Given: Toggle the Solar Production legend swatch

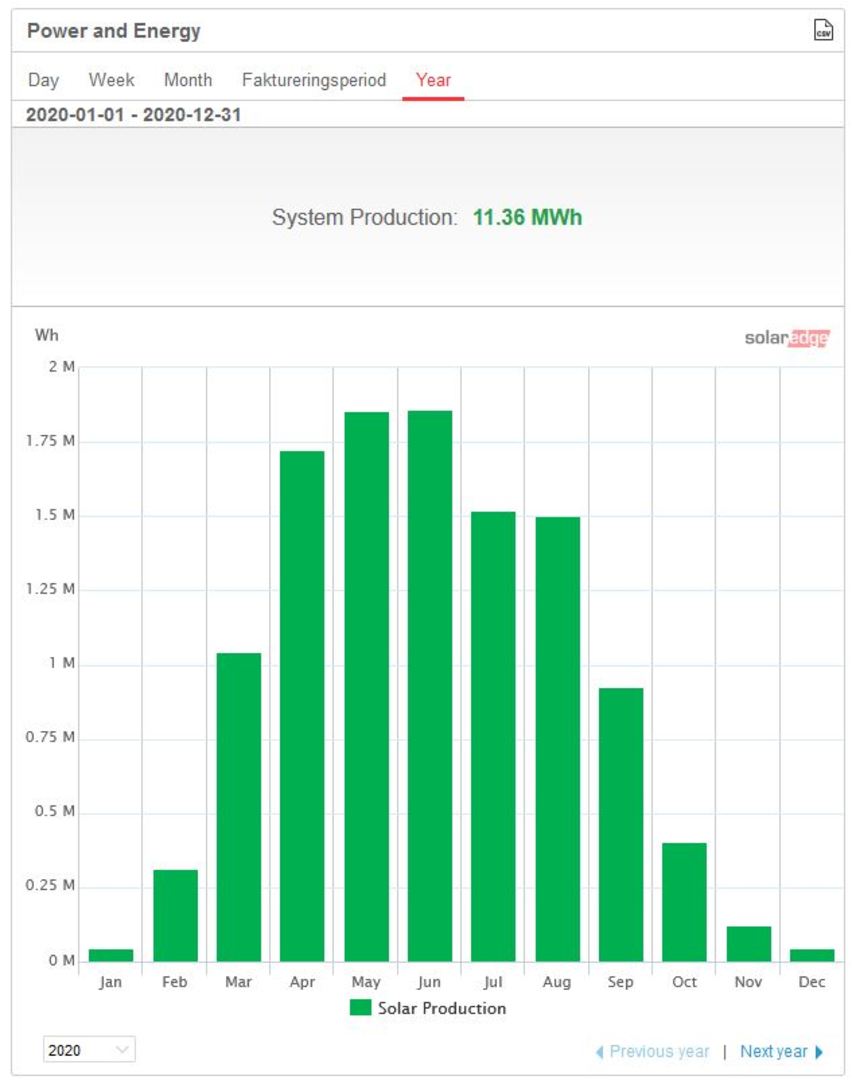Looking at the screenshot, I should click(x=360, y=1008).
